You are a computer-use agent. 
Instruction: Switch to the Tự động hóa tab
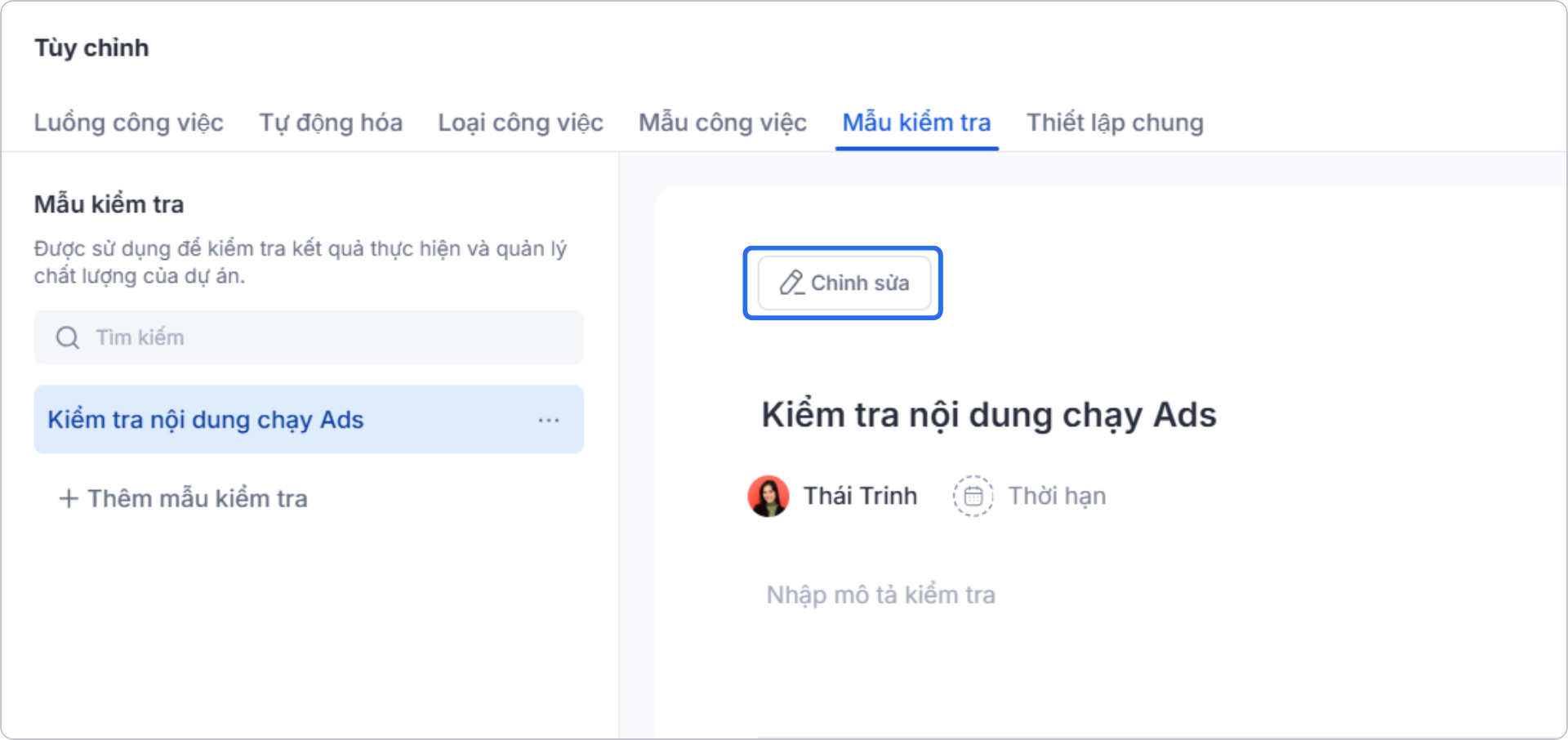point(330,123)
